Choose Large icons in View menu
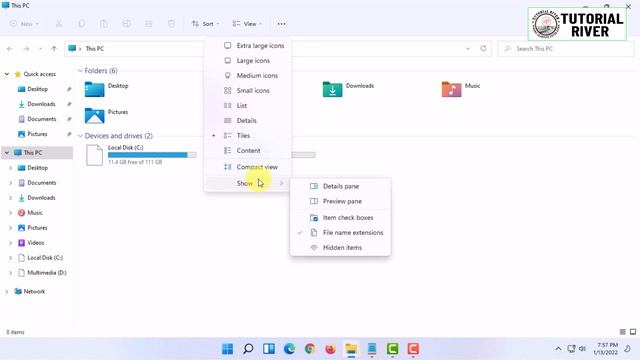The height and width of the screenshot is (360, 640). [x=248, y=60]
